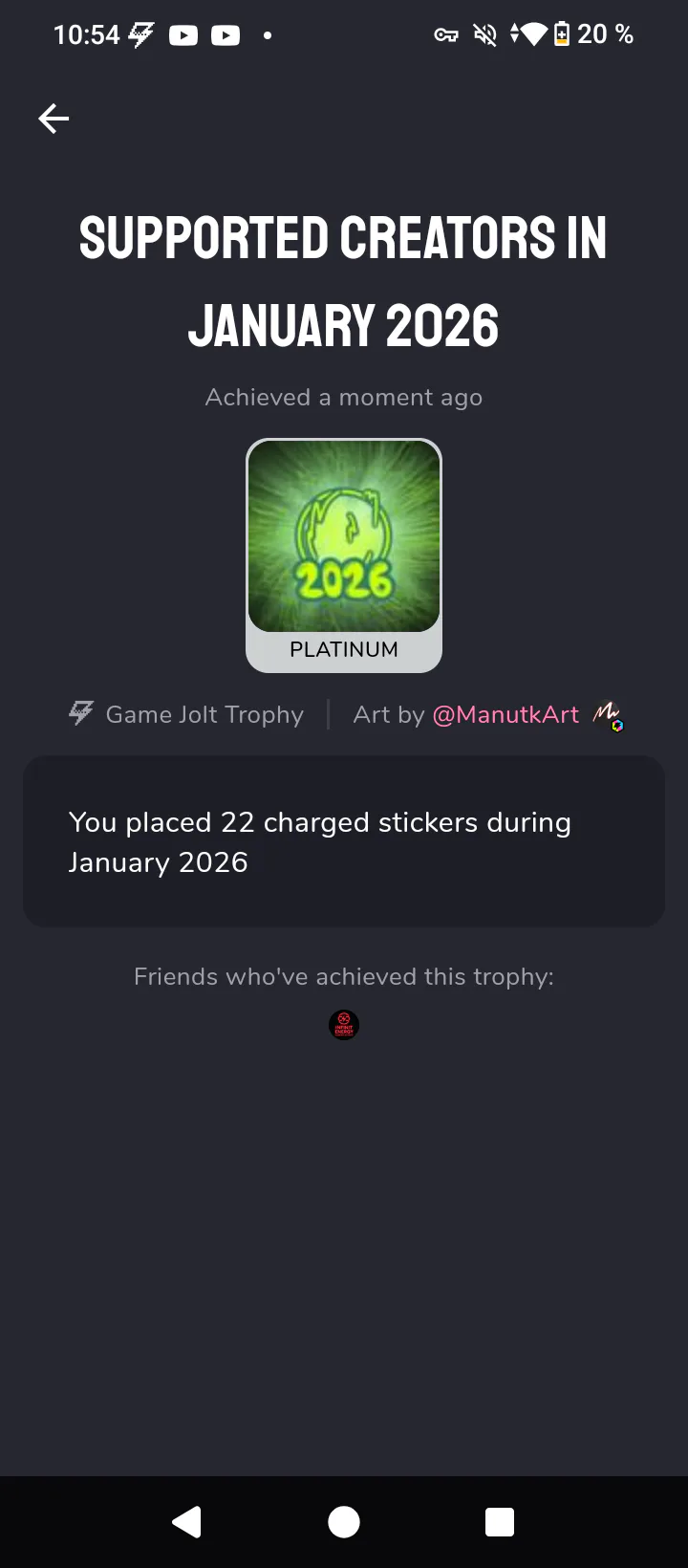The width and height of the screenshot is (688, 1568).
Task: Tap the back arrow at top left
Action: point(54,119)
